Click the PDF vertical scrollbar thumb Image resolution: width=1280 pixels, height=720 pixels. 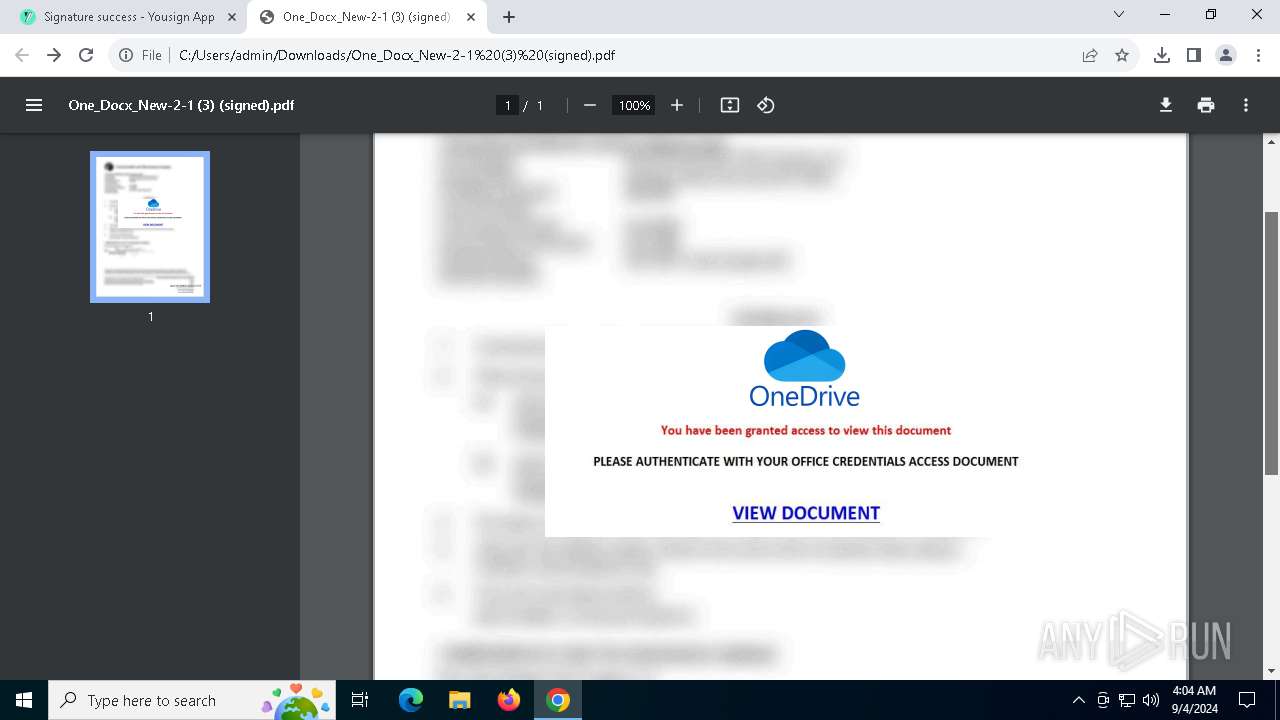click(1272, 342)
